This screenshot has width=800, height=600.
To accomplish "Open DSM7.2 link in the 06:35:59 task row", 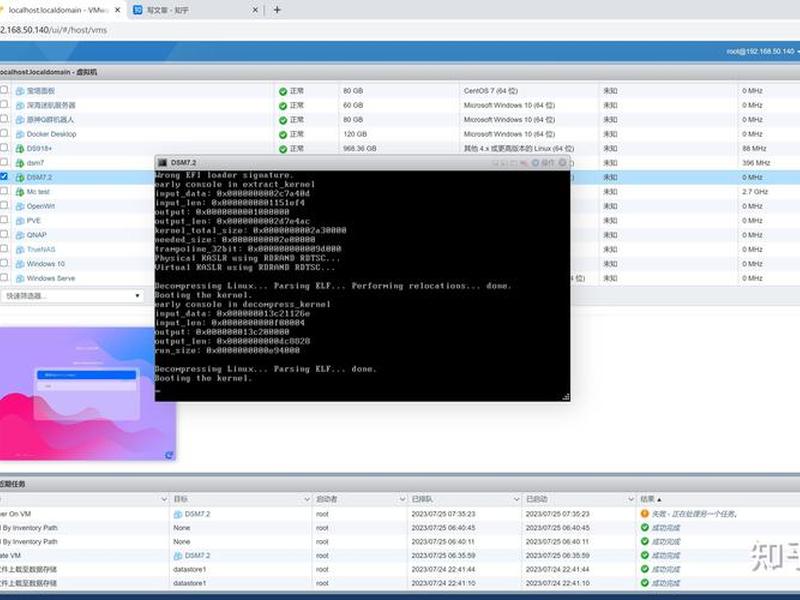I will (197, 555).
